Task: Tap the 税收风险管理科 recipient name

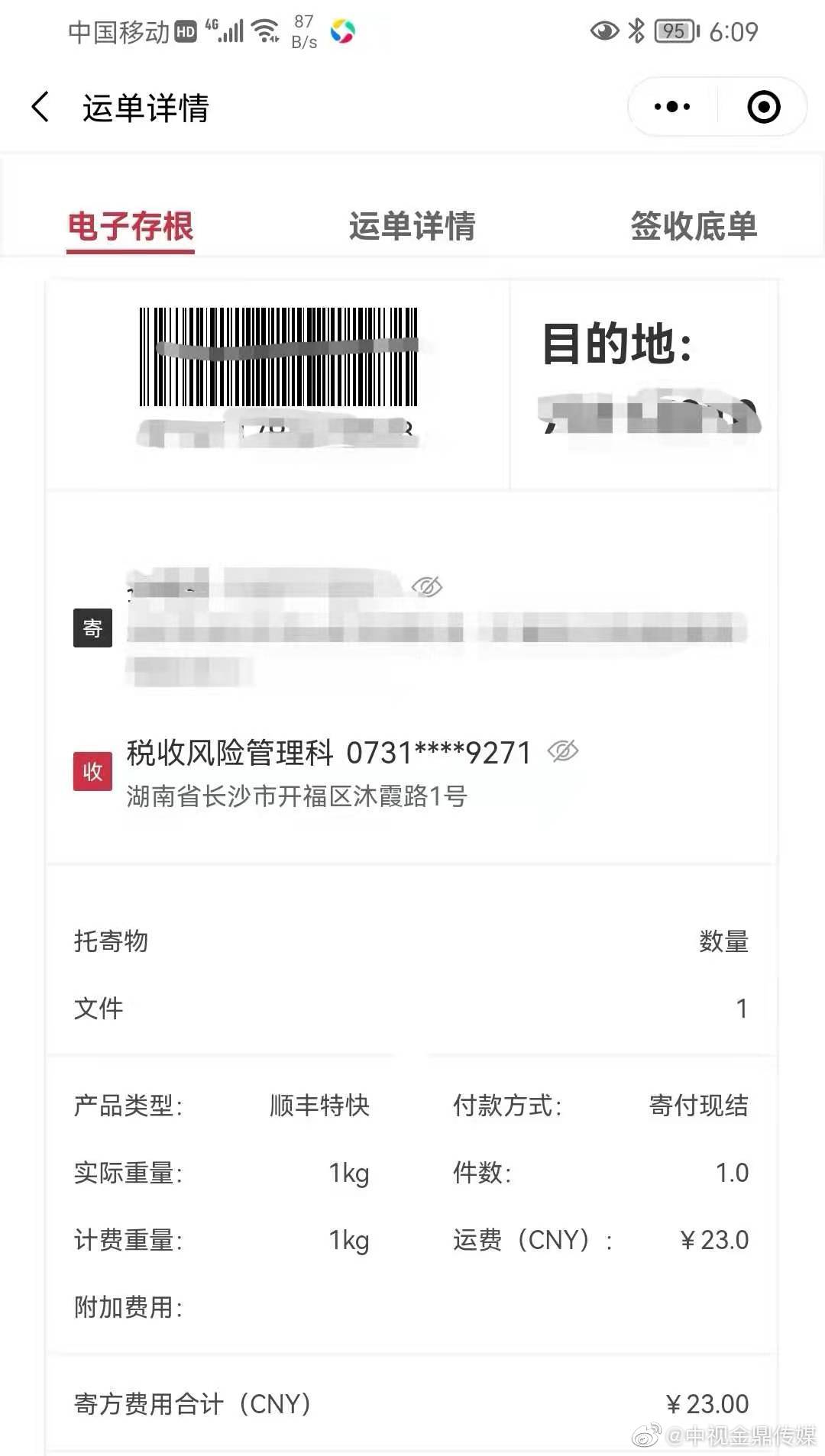Action: click(x=230, y=753)
